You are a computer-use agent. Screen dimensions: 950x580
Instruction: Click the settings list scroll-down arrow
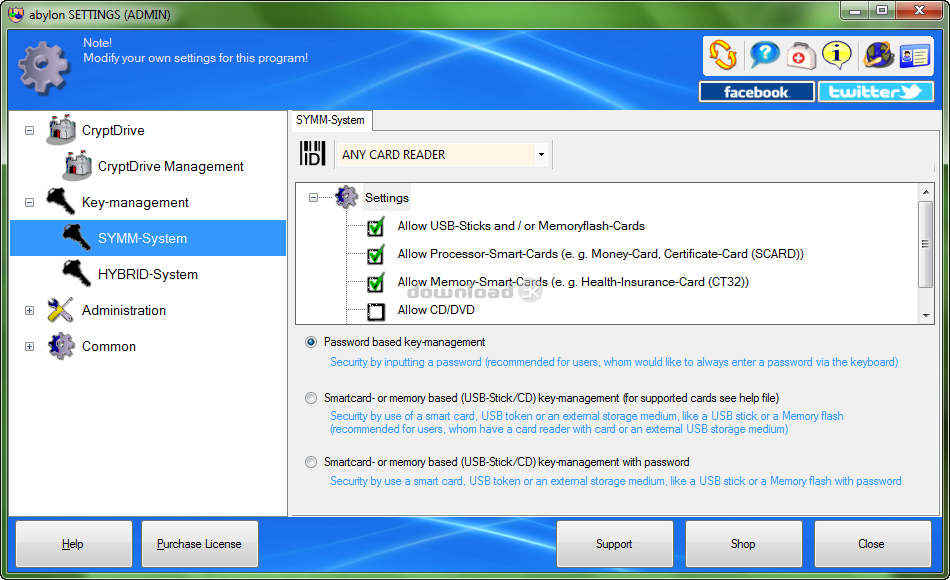925,315
